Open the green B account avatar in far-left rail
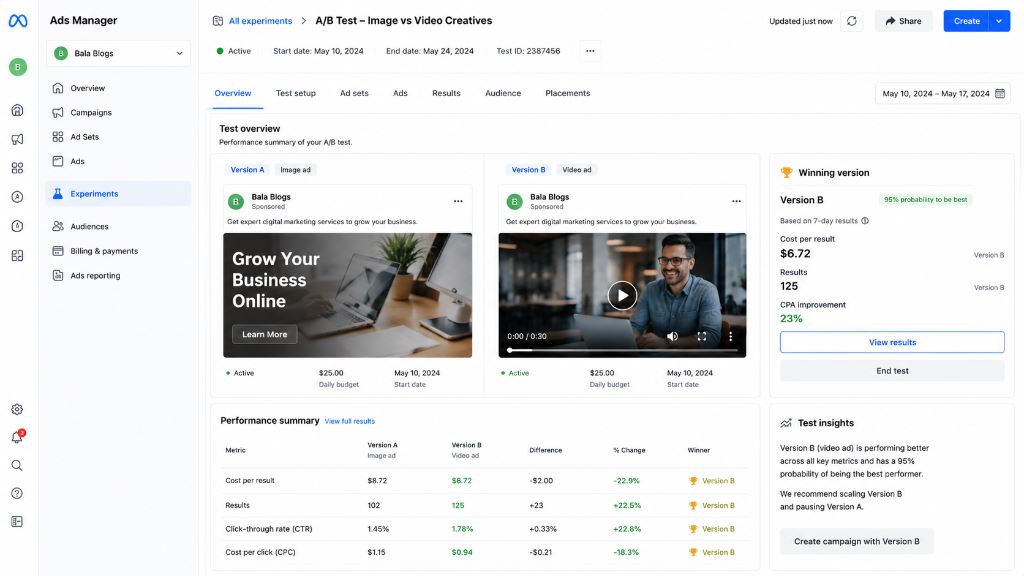Screen dimensions: 1024x576 click(18, 67)
